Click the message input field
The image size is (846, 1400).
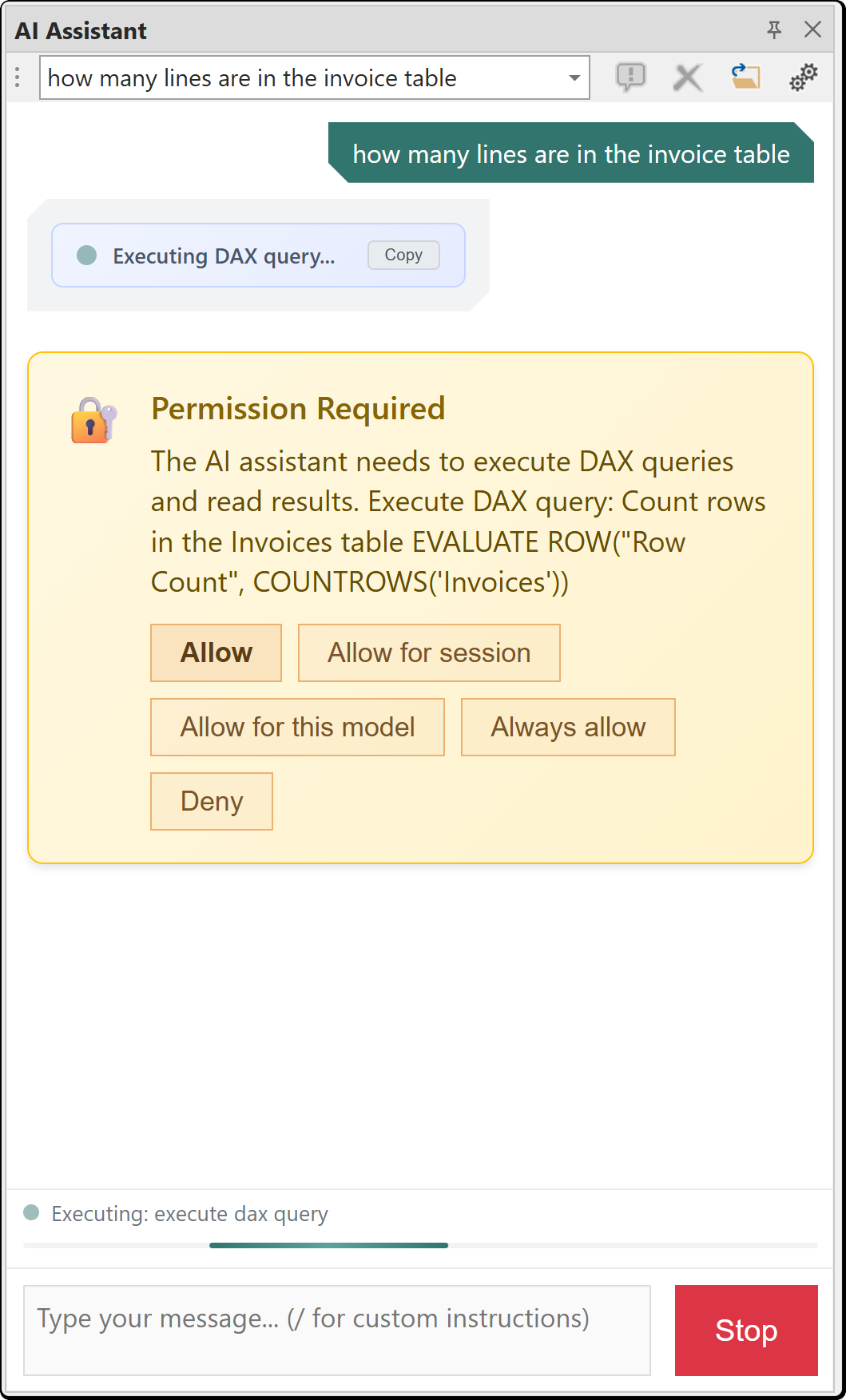336,1330
